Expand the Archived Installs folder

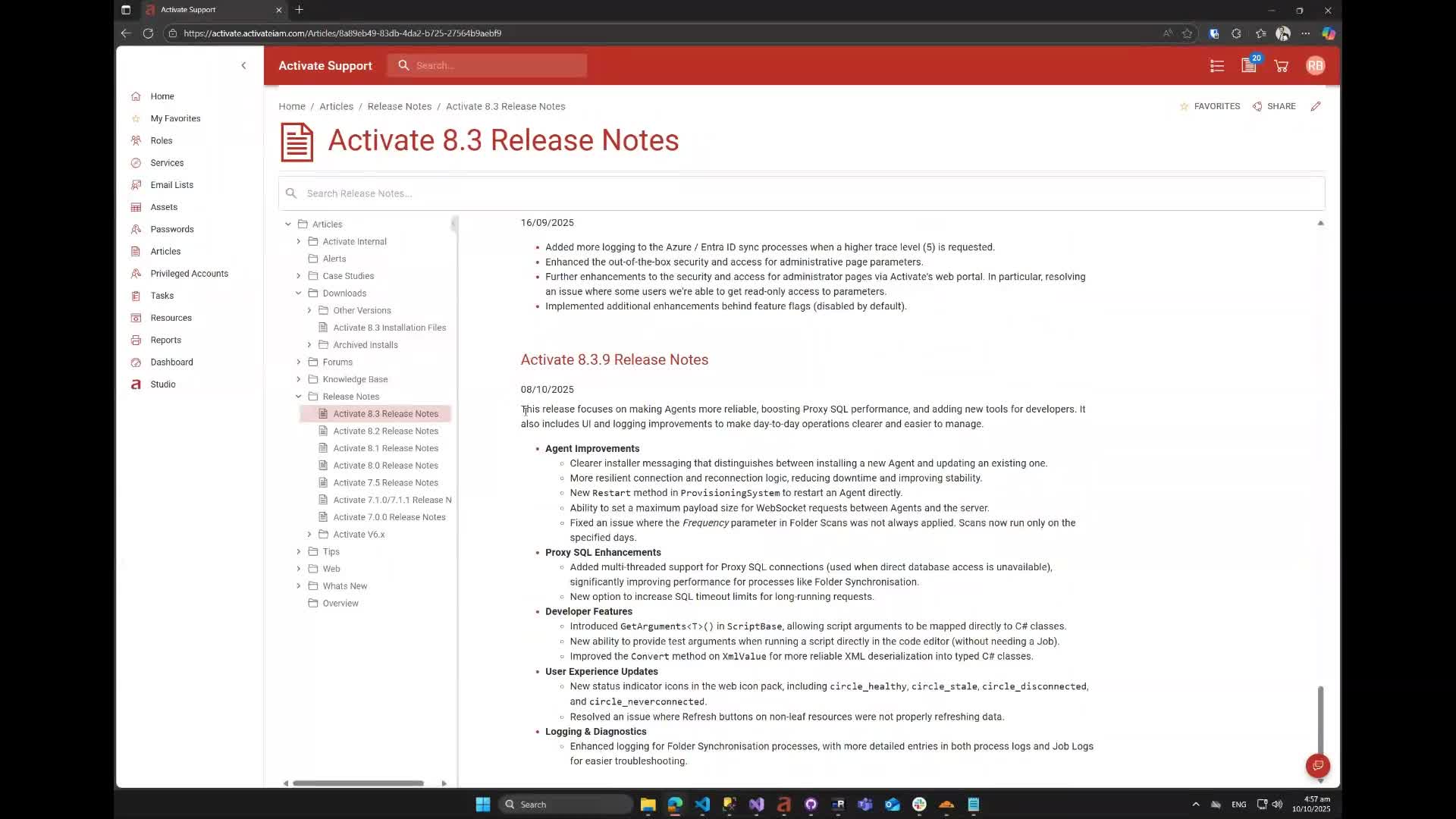pyautogui.click(x=309, y=345)
